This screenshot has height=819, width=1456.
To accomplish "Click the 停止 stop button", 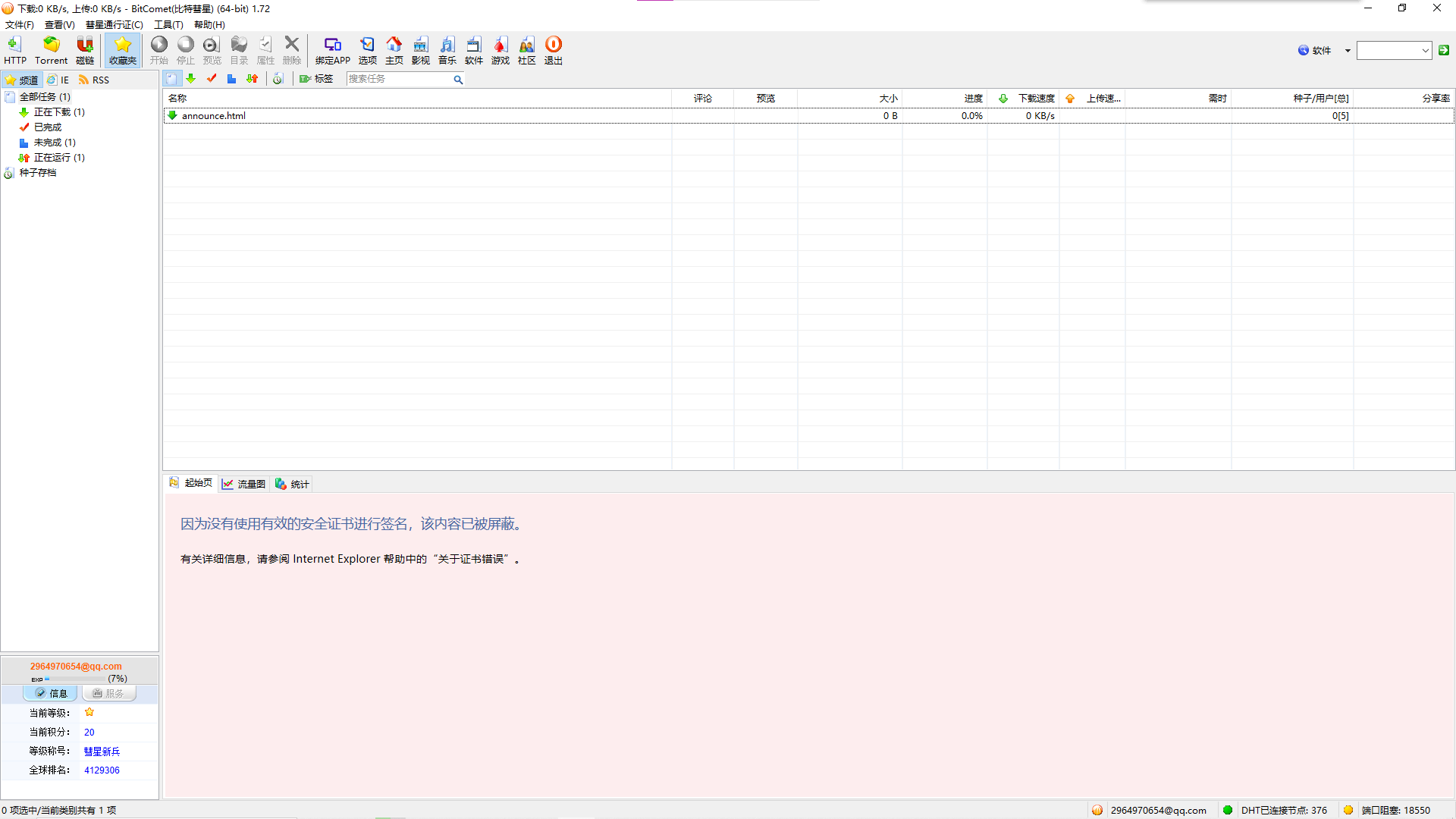I will pyautogui.click(x=186, y=50).
